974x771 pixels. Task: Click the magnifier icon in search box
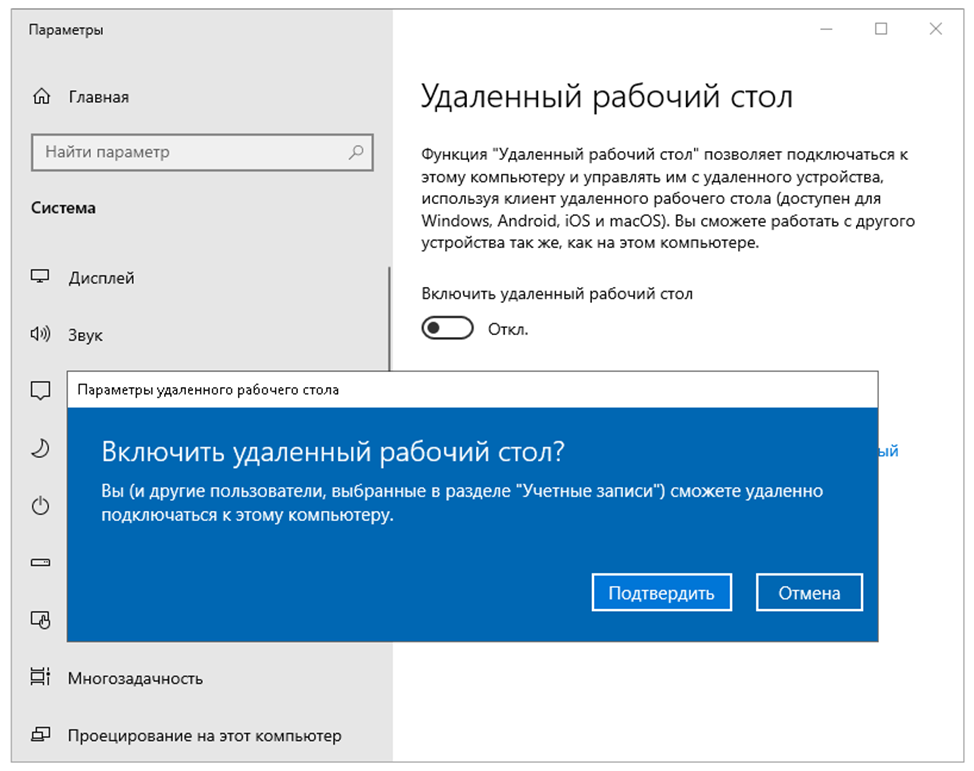(x=355, y=153)
